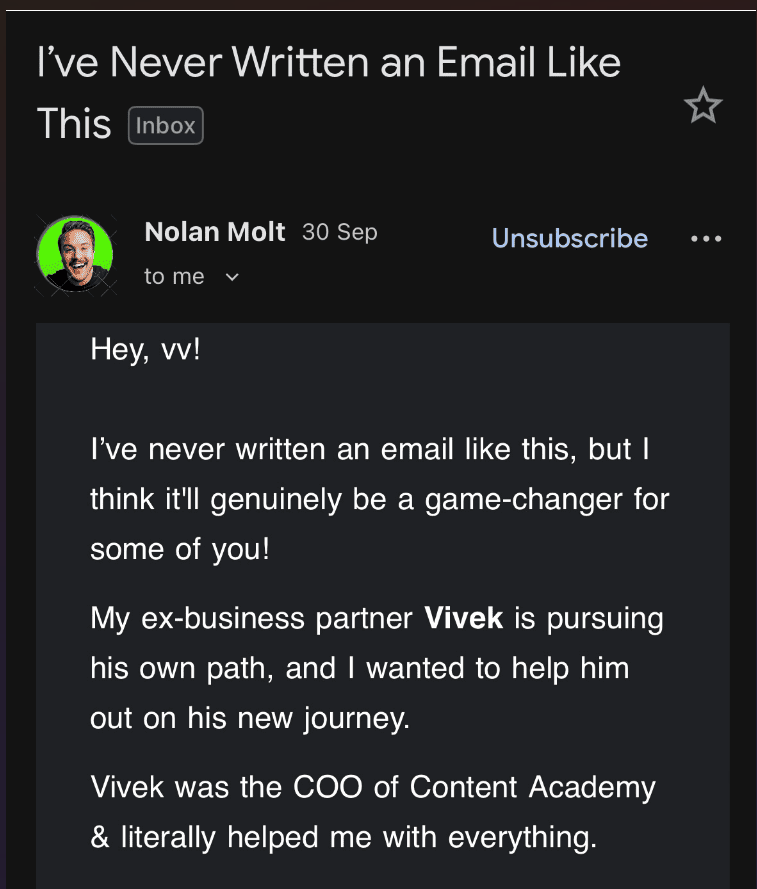Click the line starting 'I've never written'
Image resolution: width=757 pixels, height=889 pixels.
[370, 450]
